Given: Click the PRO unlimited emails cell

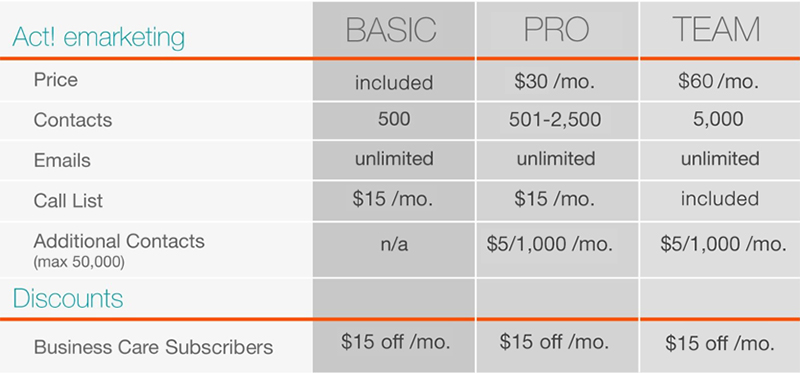Looking at the screenshot, I should pos(556,159).
